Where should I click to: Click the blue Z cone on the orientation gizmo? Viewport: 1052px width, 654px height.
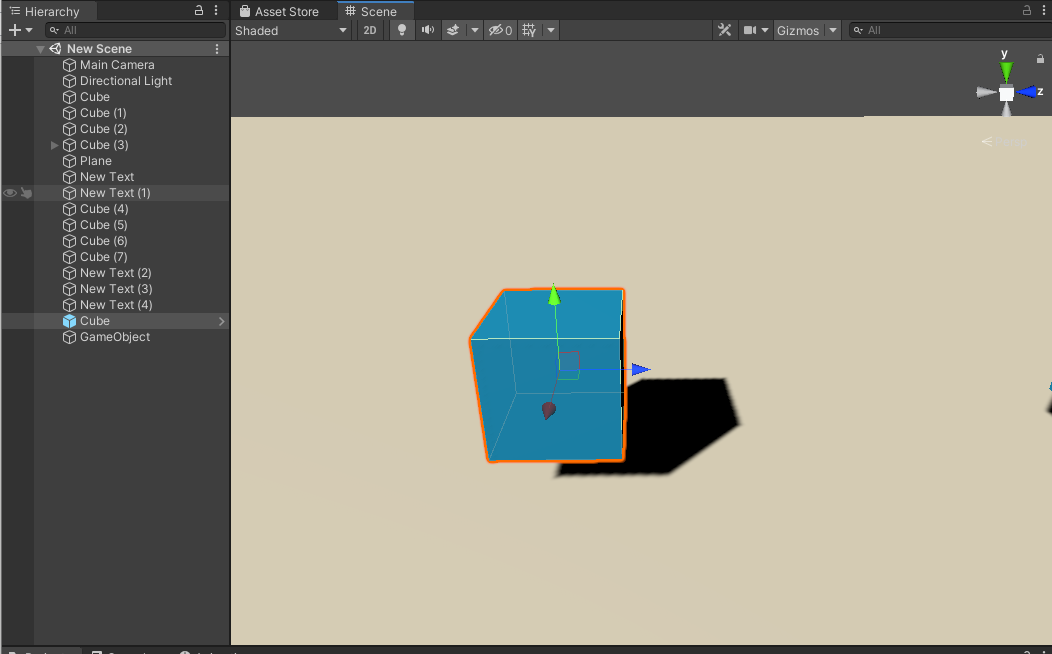(x=1027, y=92)
